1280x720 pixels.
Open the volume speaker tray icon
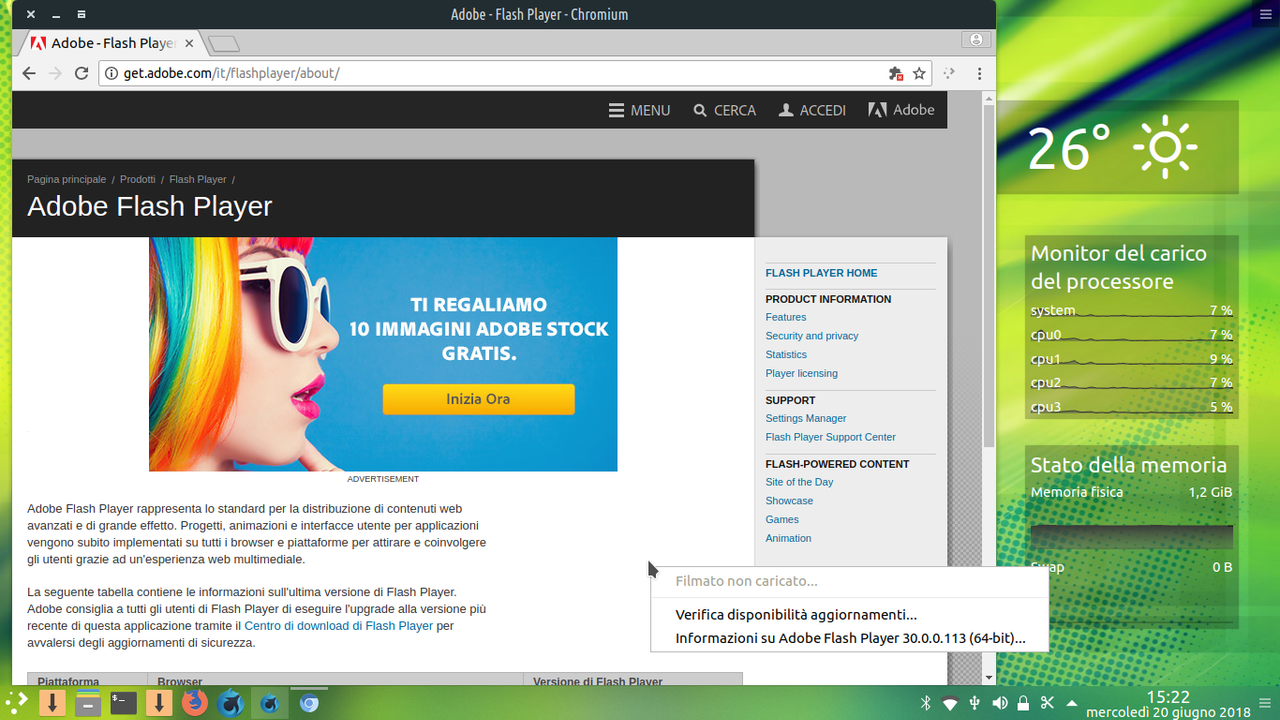pyautogui.click(x=999, y=703)
